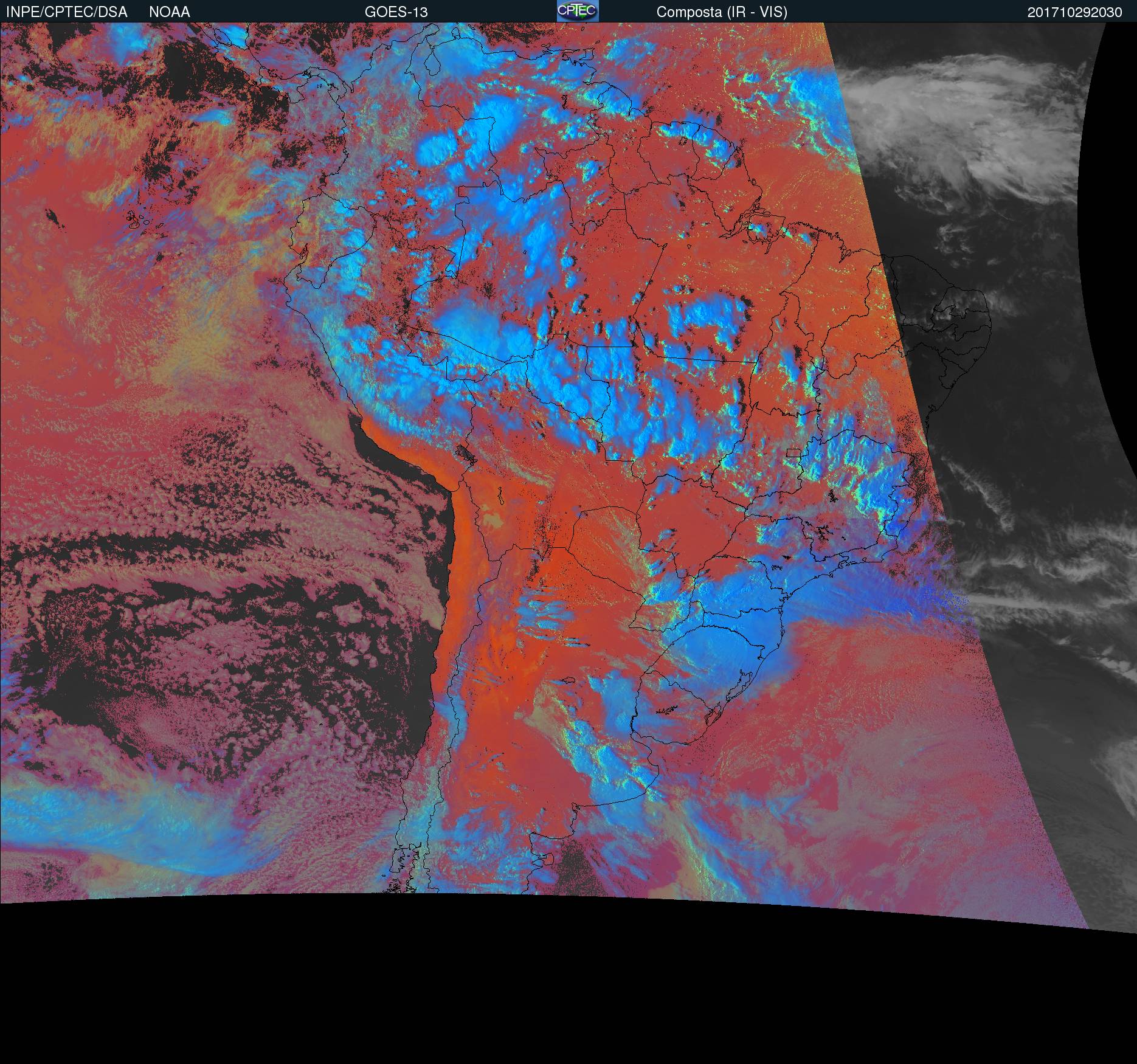Click the 201710292030 timestamp
The image size is (1137, 1064).
(x=1074, y=12)
